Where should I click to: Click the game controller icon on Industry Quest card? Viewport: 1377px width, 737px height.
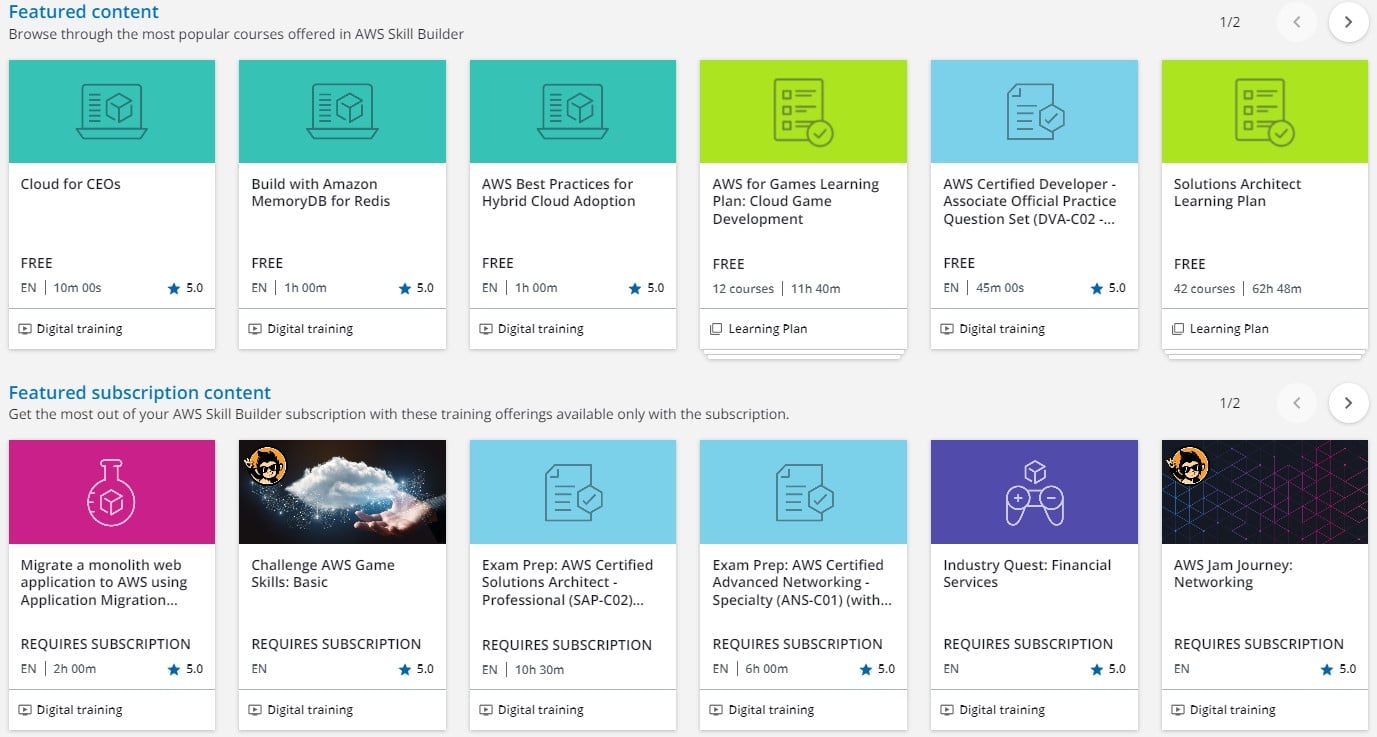1034,492
